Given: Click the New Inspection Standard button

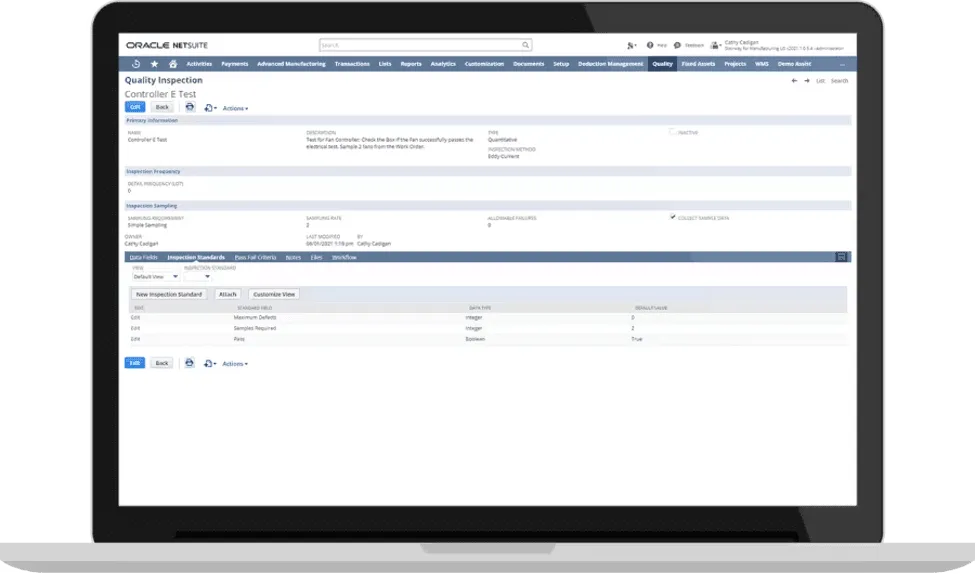Looking at the screenshot, I should coord(170,294).
